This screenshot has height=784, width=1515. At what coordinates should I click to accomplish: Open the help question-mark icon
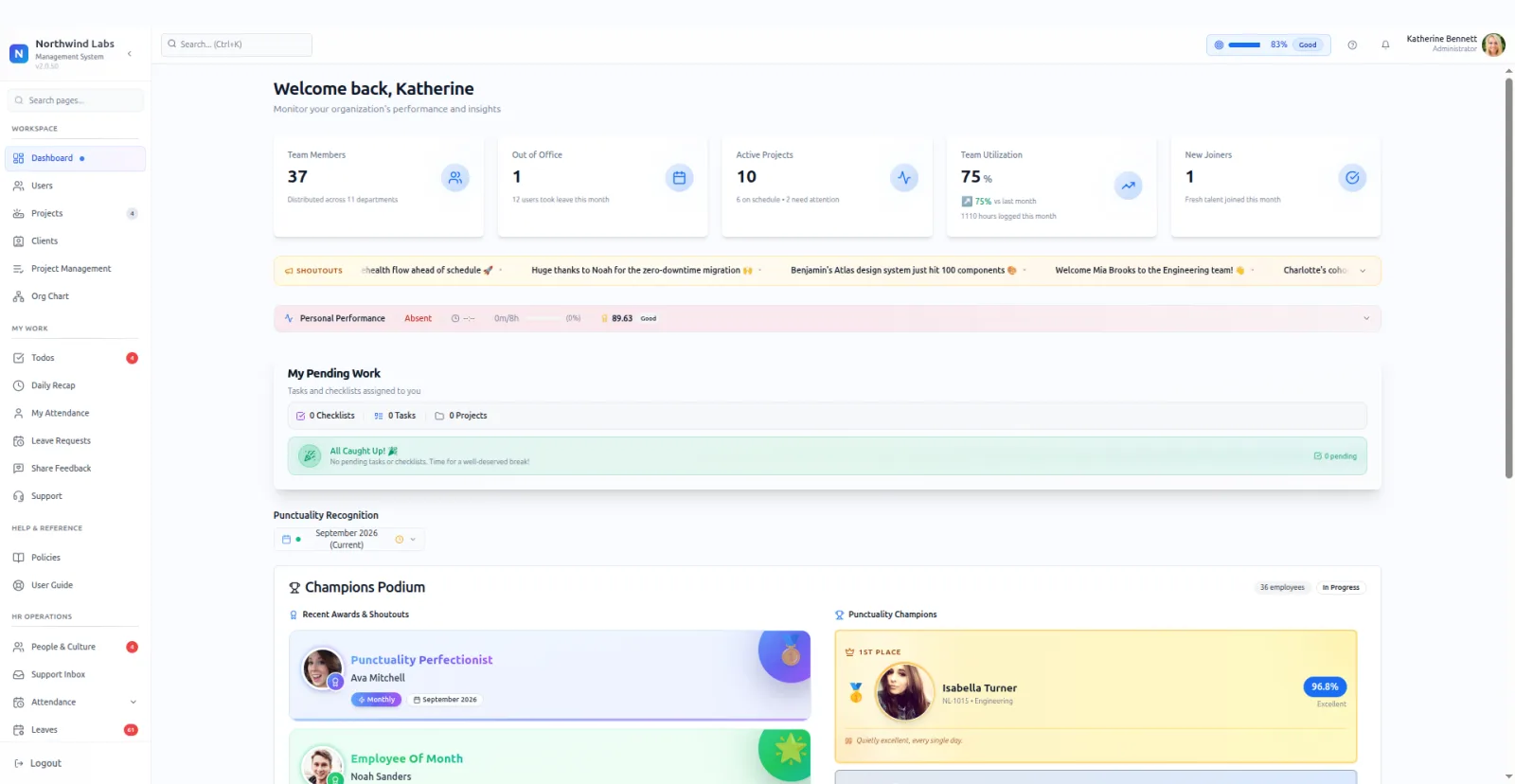(1352, 45)
